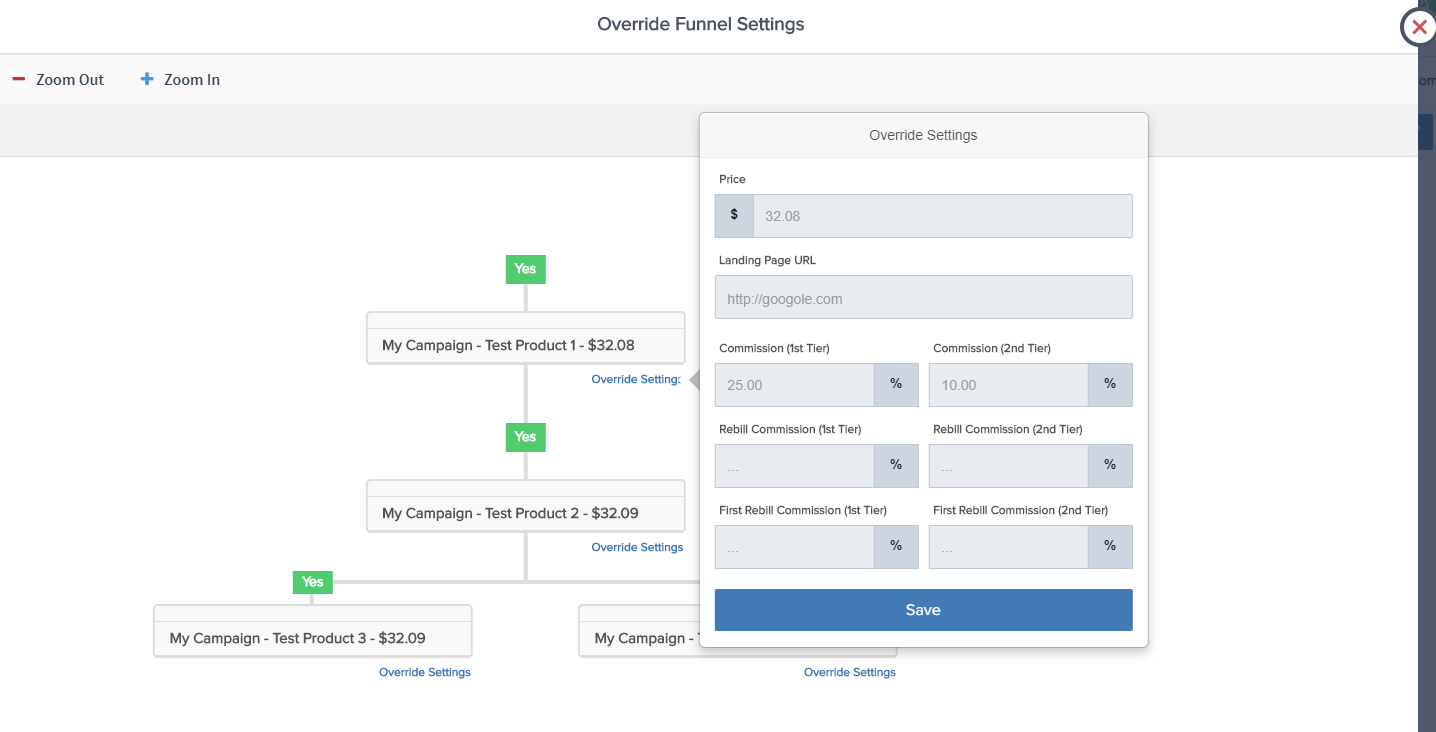
Task: Edit Commission (1st Tier) field
Action: 795,385
